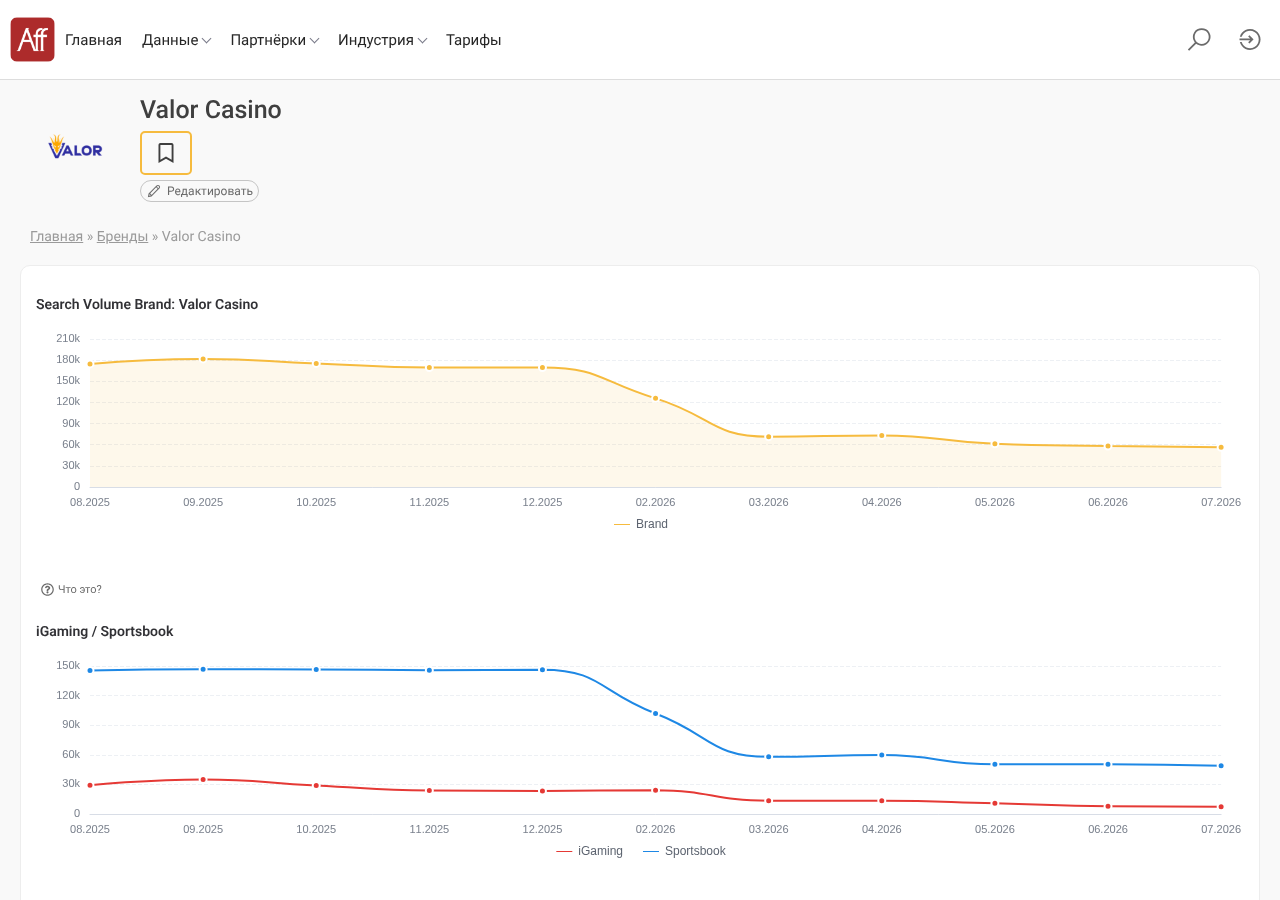
Task: Click the Valor brand logo image
Action: [75, 148]
